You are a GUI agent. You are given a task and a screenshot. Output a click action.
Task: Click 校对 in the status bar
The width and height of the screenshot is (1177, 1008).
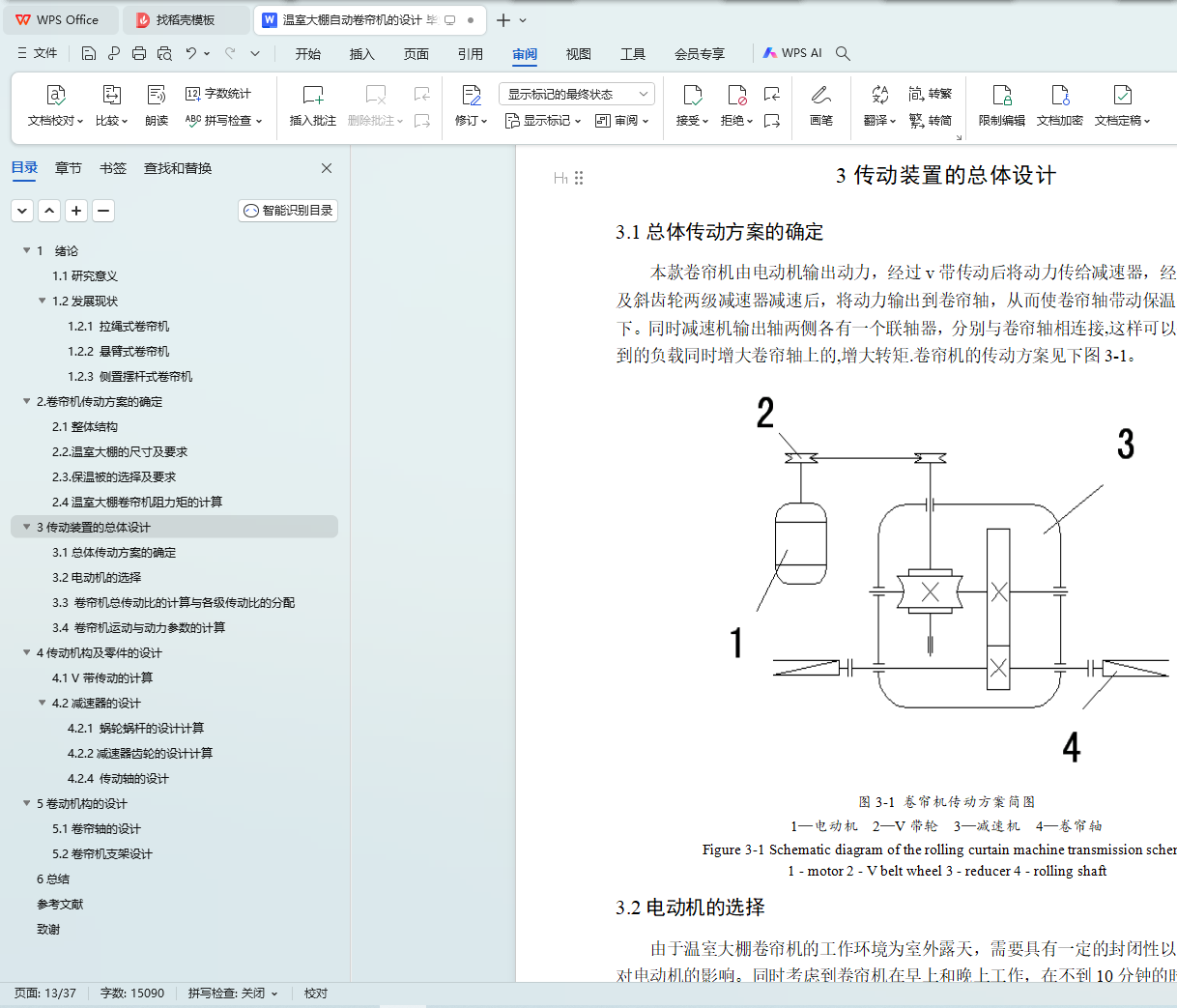(316, 994)
